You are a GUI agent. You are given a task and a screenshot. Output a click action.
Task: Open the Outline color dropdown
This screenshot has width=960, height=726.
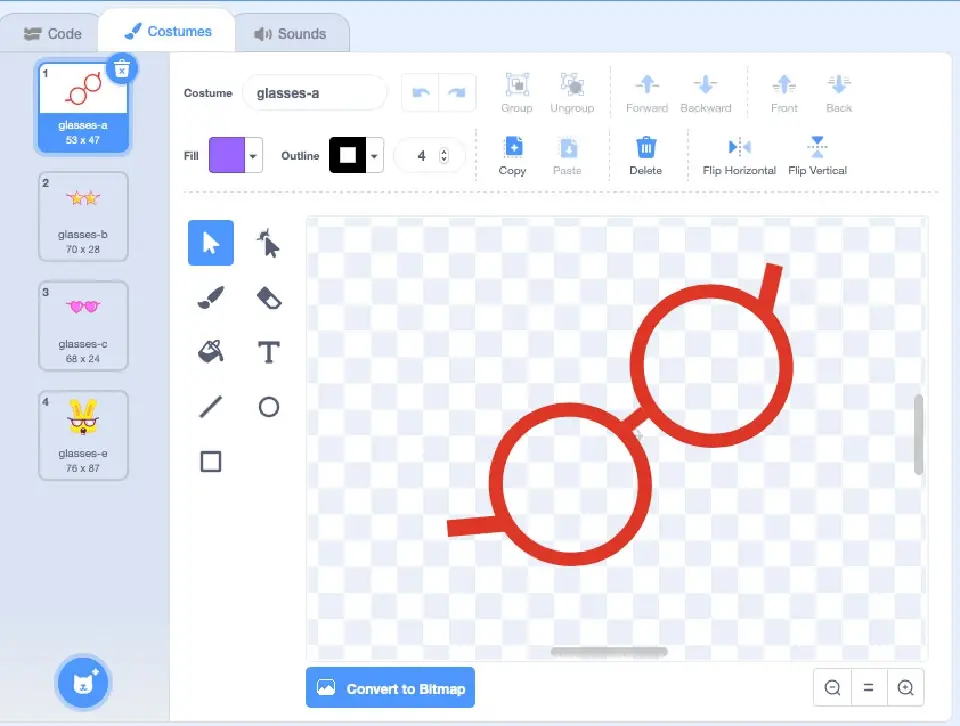point(374,155)
